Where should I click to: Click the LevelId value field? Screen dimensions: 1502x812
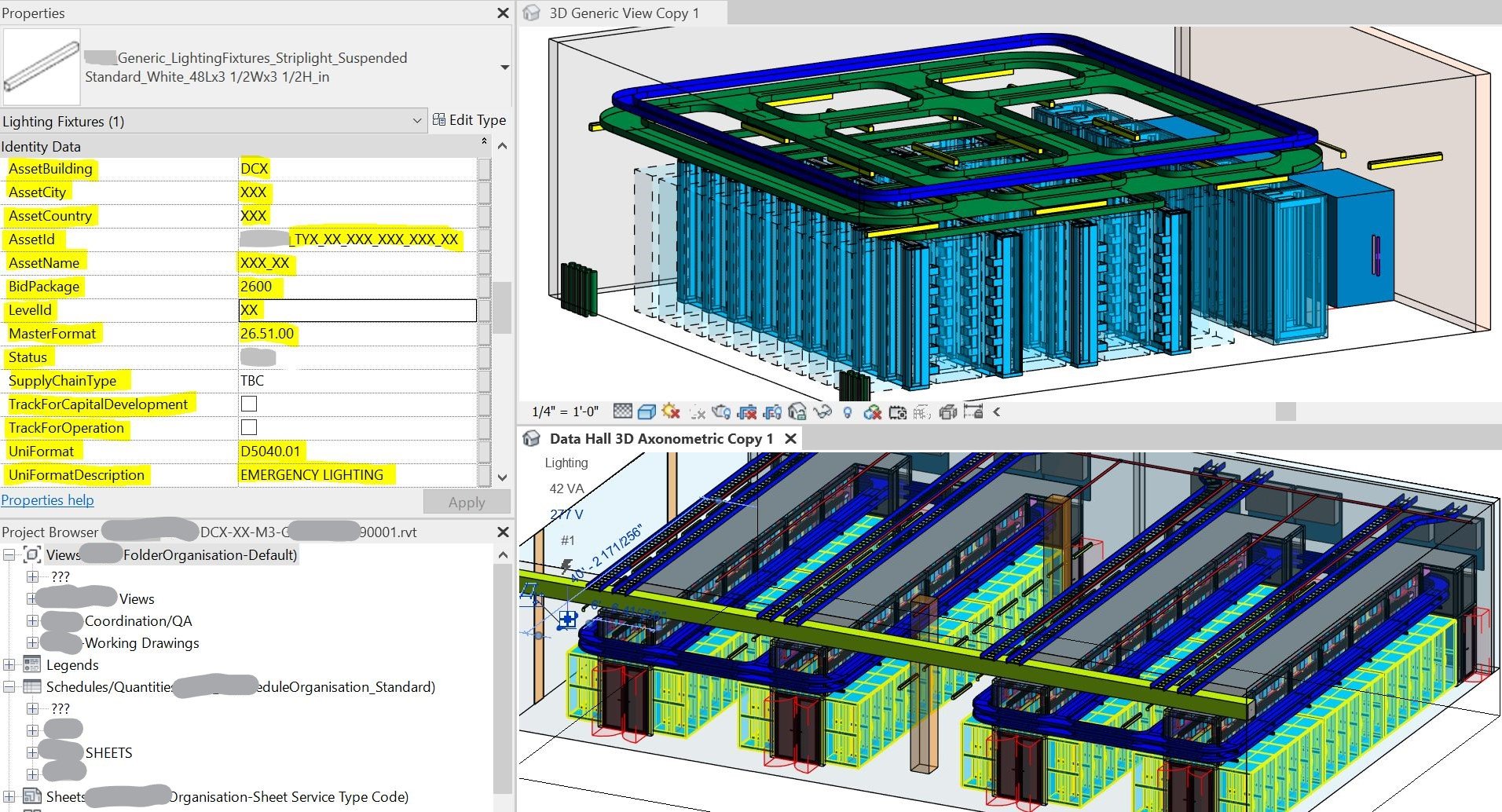pyautogui.click(x=357, y=310)
